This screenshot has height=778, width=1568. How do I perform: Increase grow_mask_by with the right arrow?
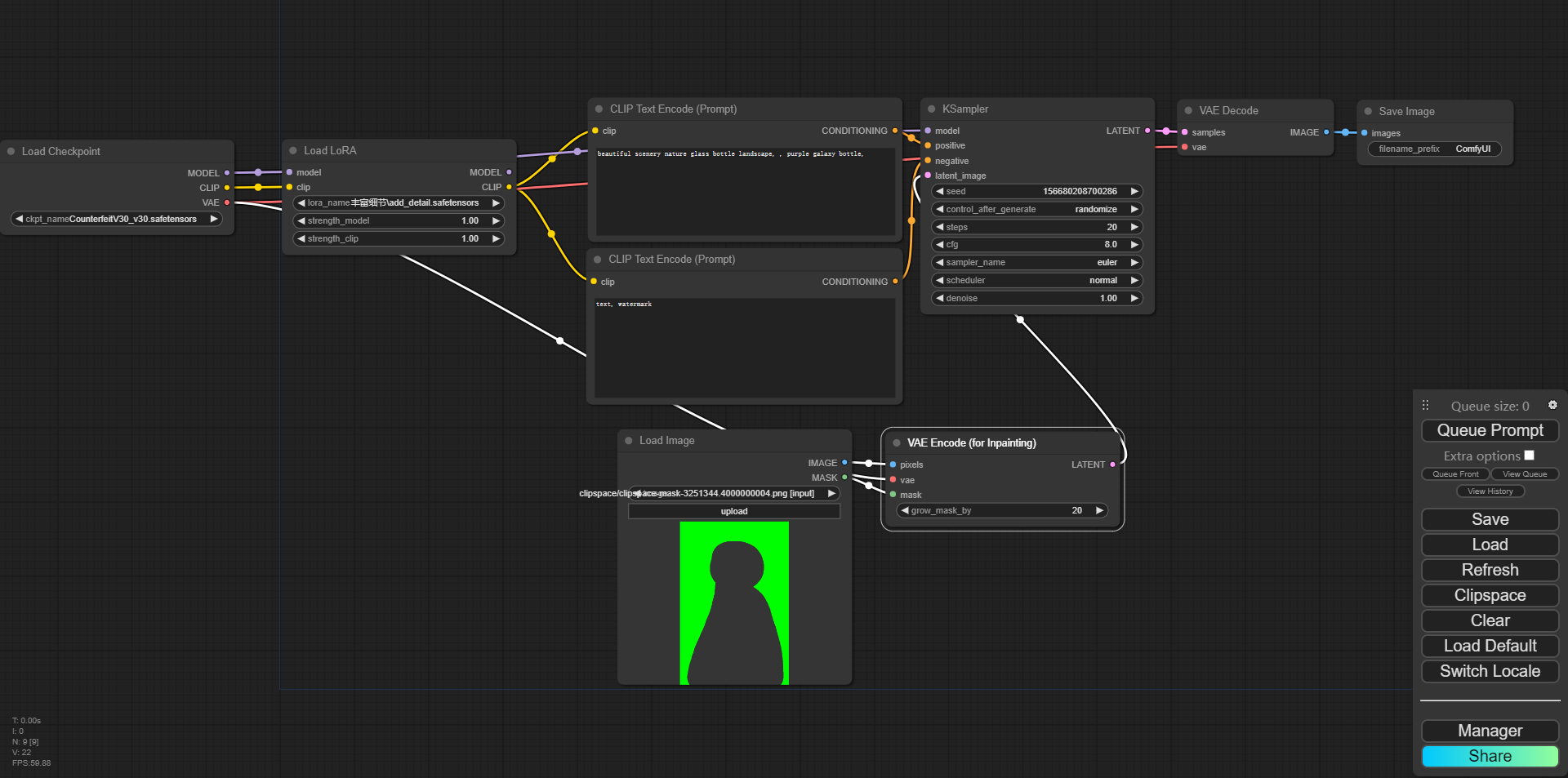point(1099,510)
